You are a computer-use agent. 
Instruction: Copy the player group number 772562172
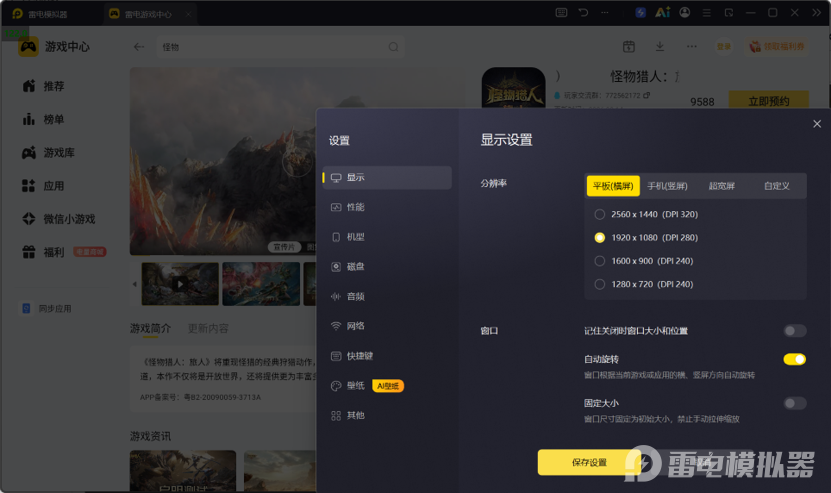647,95
